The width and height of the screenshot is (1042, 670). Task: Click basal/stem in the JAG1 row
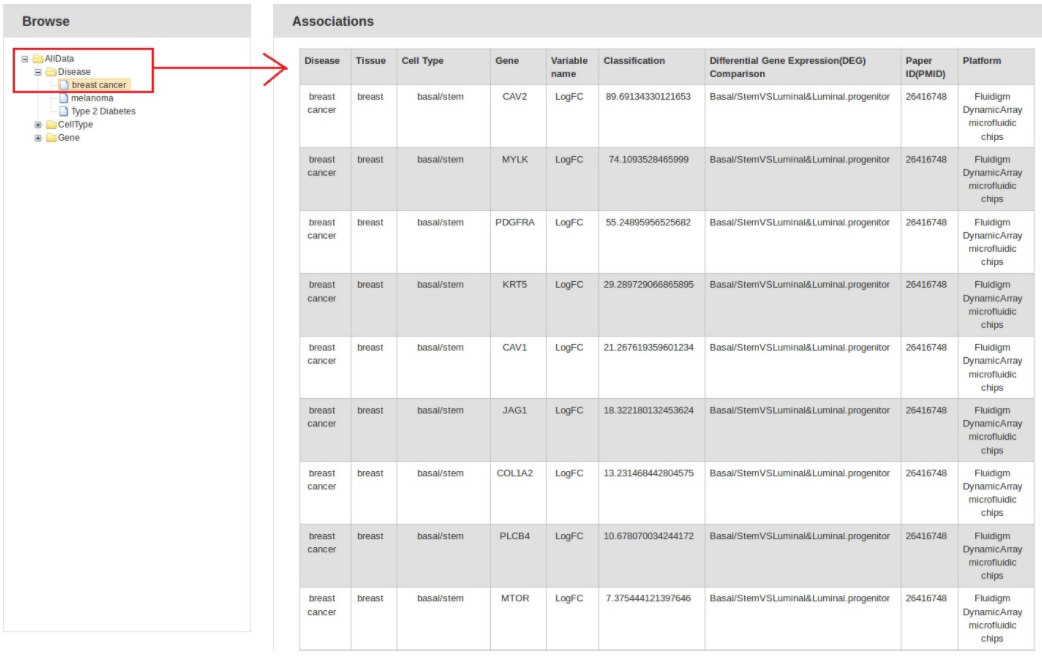(x=440, y=410)
